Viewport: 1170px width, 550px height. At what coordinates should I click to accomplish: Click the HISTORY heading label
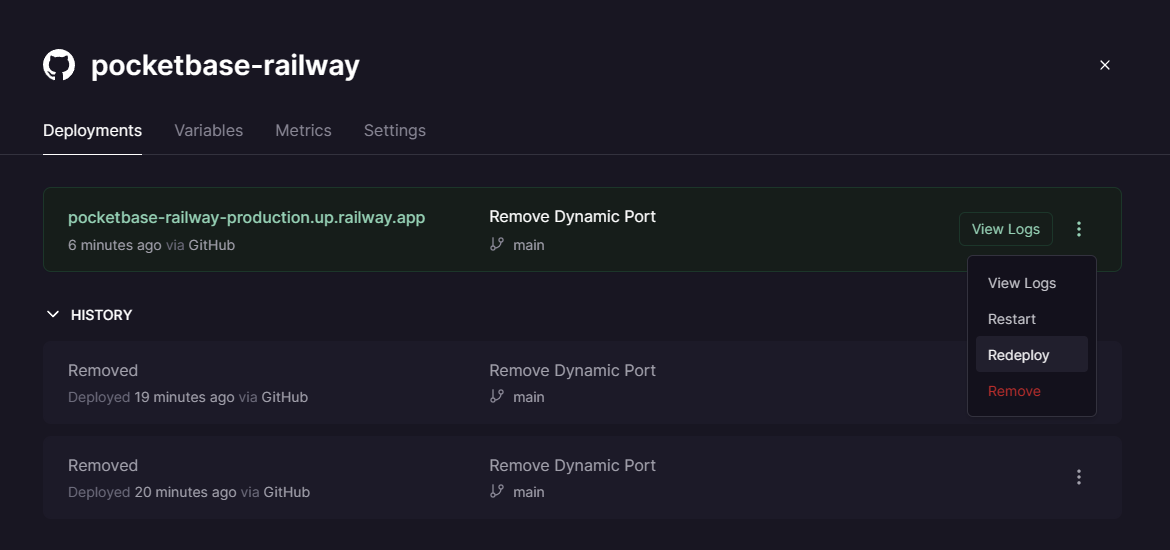(101, 315)
